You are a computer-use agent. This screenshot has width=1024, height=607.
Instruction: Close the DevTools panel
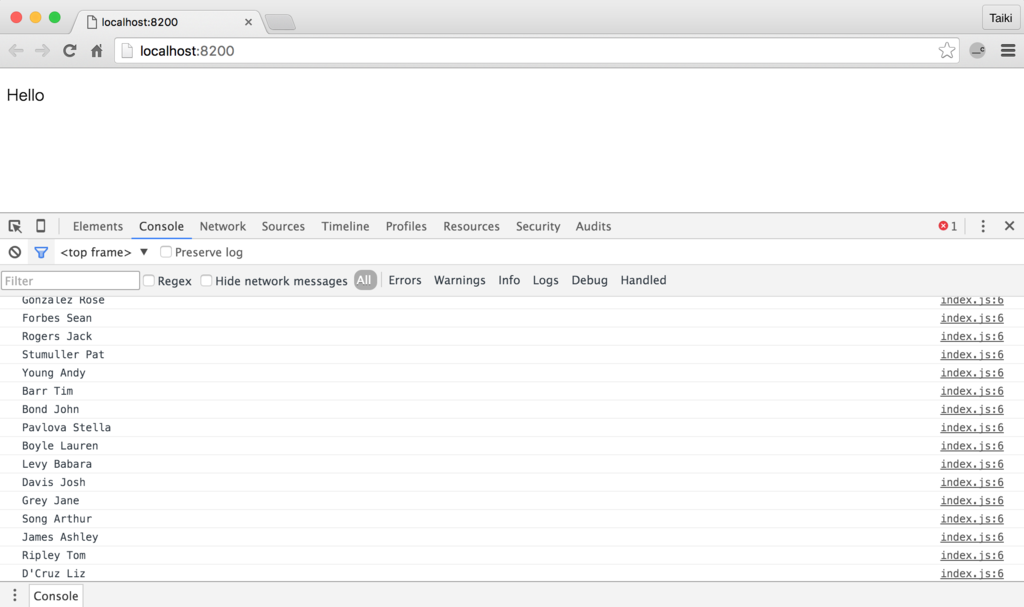1010,226
